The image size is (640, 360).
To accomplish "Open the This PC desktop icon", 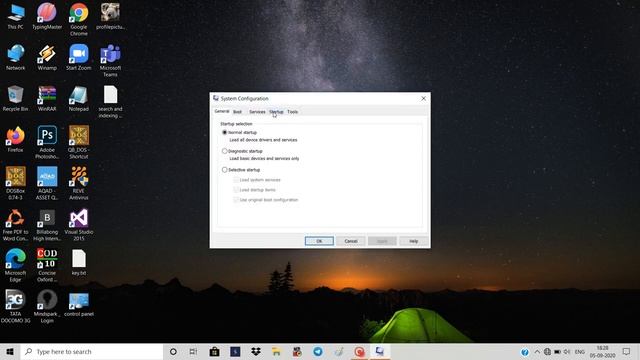I will 16,16.
